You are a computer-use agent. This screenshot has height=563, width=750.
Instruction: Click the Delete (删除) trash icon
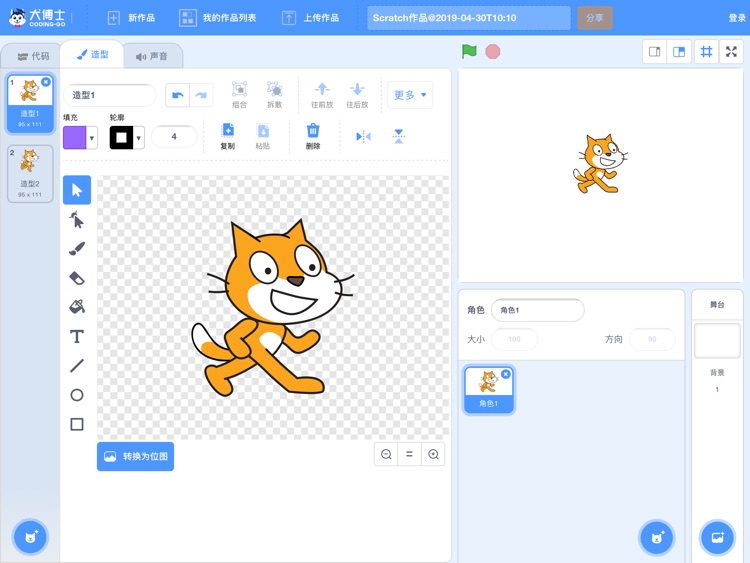[313, 136]
